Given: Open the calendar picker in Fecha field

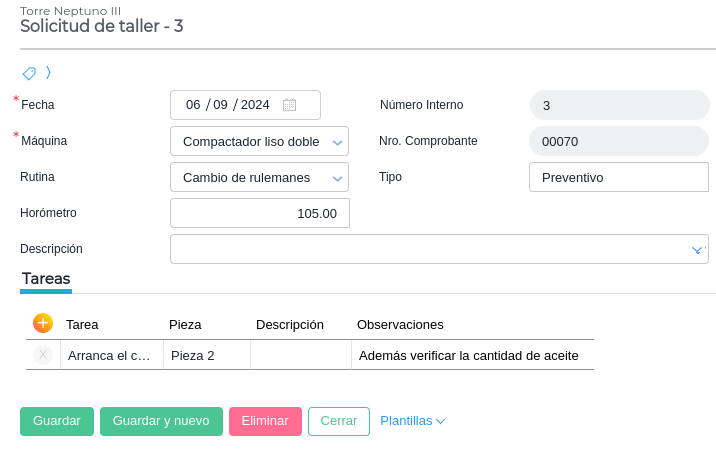Looking at the screenshot, I should [x=289, y=105].
